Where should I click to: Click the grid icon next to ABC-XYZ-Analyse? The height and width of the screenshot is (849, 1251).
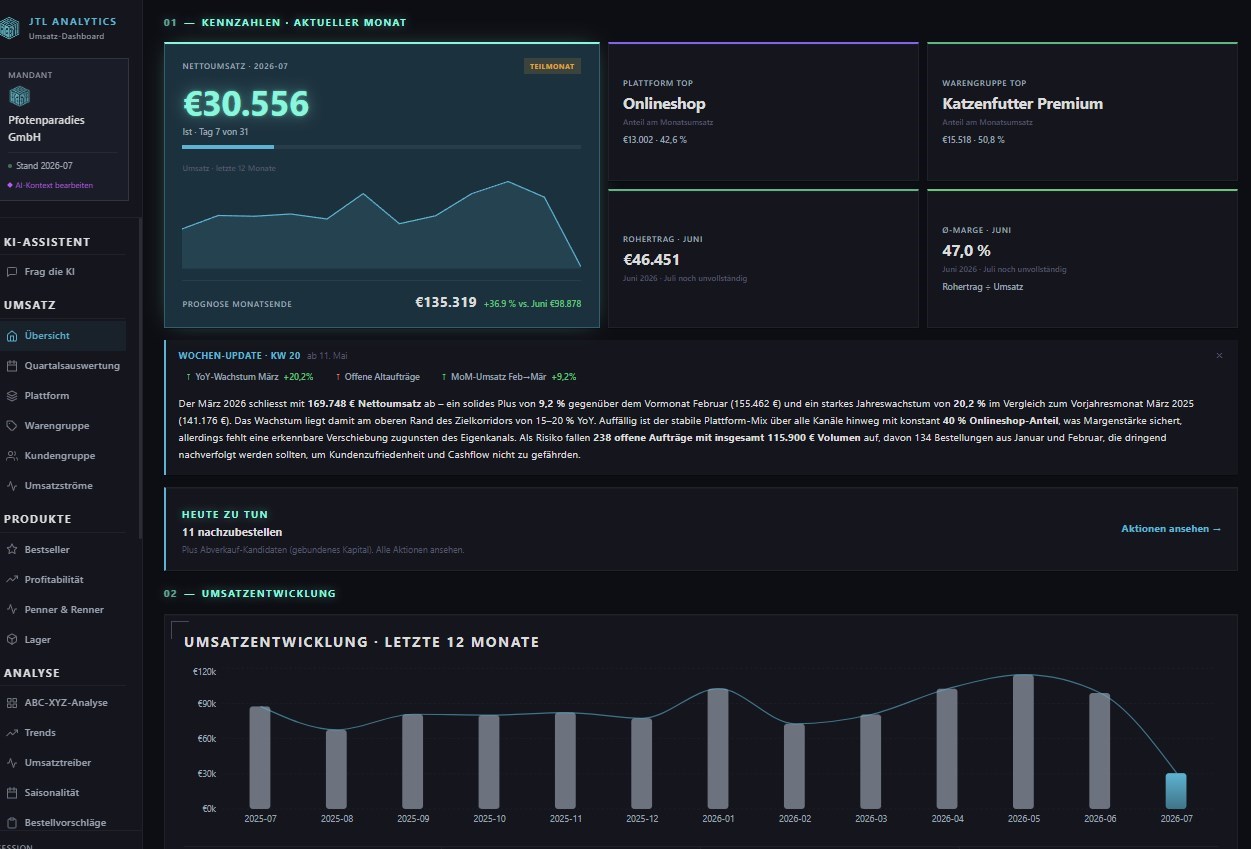tap(12, 703)
